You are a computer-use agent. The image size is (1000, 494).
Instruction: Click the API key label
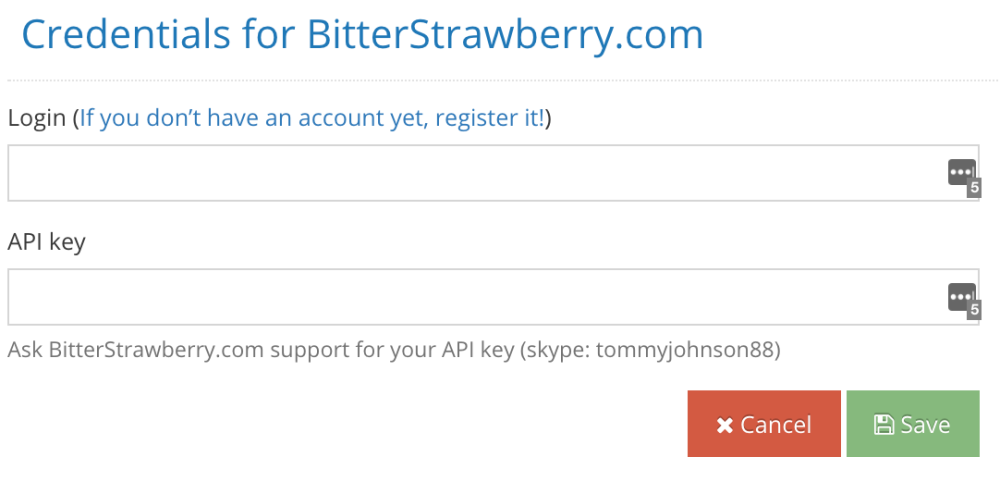[x=47, y=242]
